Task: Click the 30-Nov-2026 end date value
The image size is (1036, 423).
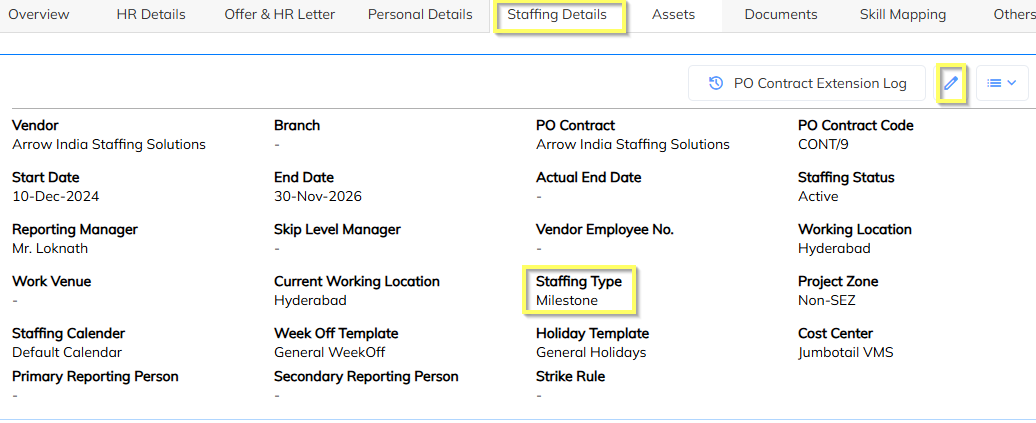Action: click(318, 196)
